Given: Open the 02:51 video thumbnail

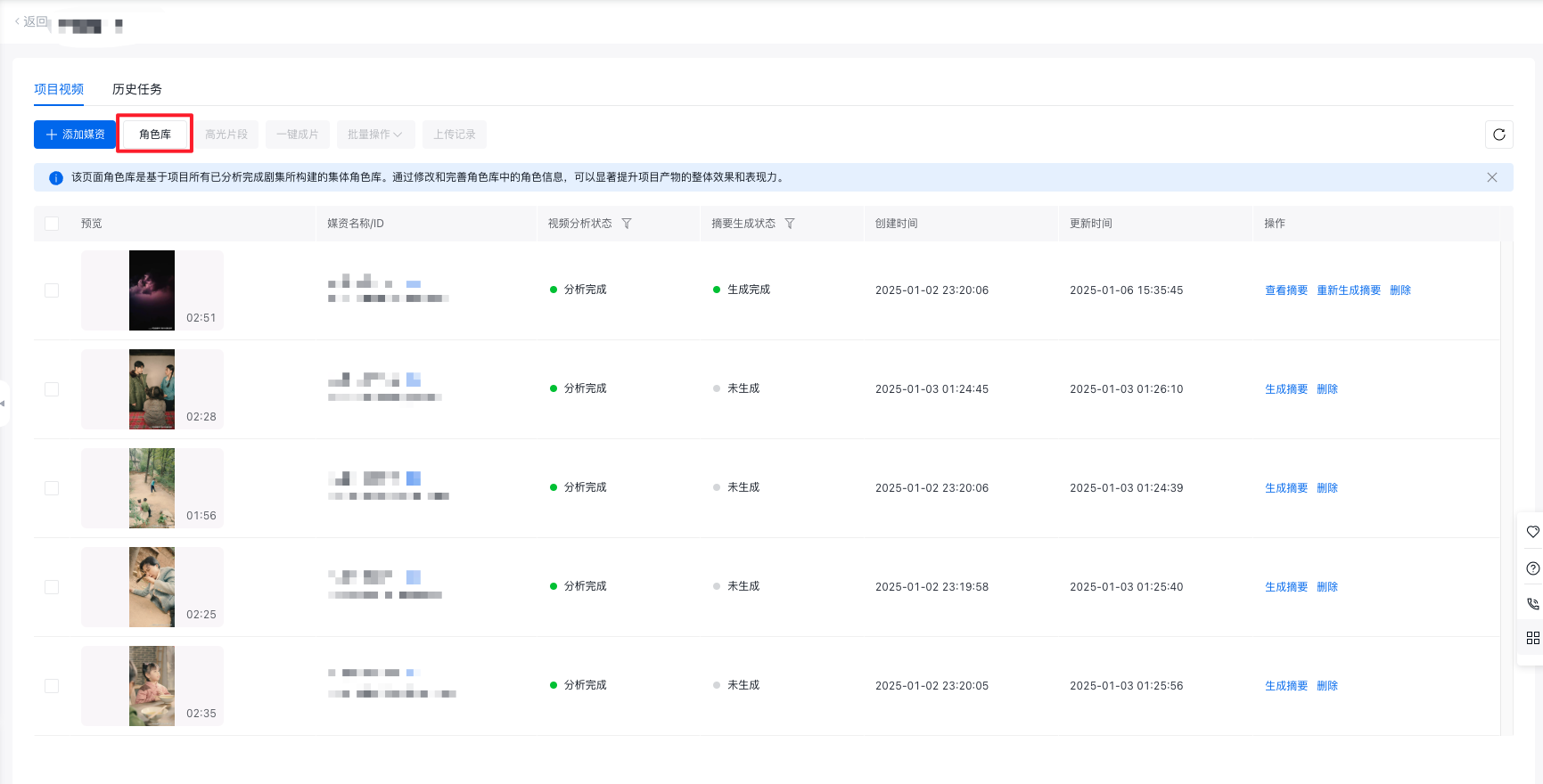Looking at the screenshot, I should click(x=152, y=290).
